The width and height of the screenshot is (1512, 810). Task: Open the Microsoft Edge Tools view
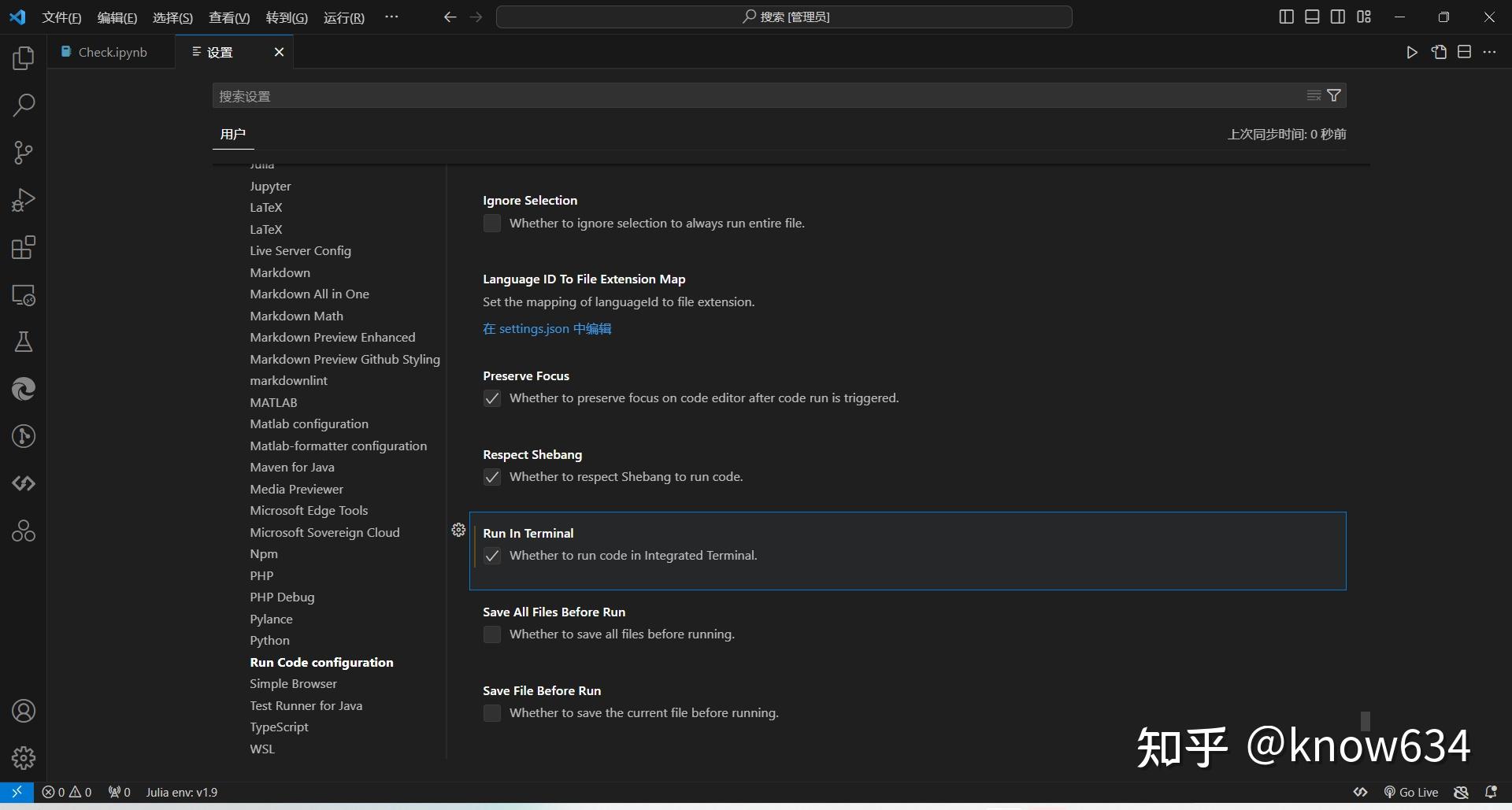click(24, 389)
